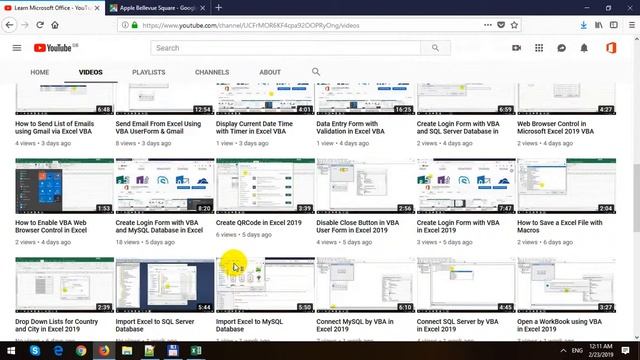Open the page actions three-dot menu
Viewport: 640px width, 360px height.
click(488, 25)
